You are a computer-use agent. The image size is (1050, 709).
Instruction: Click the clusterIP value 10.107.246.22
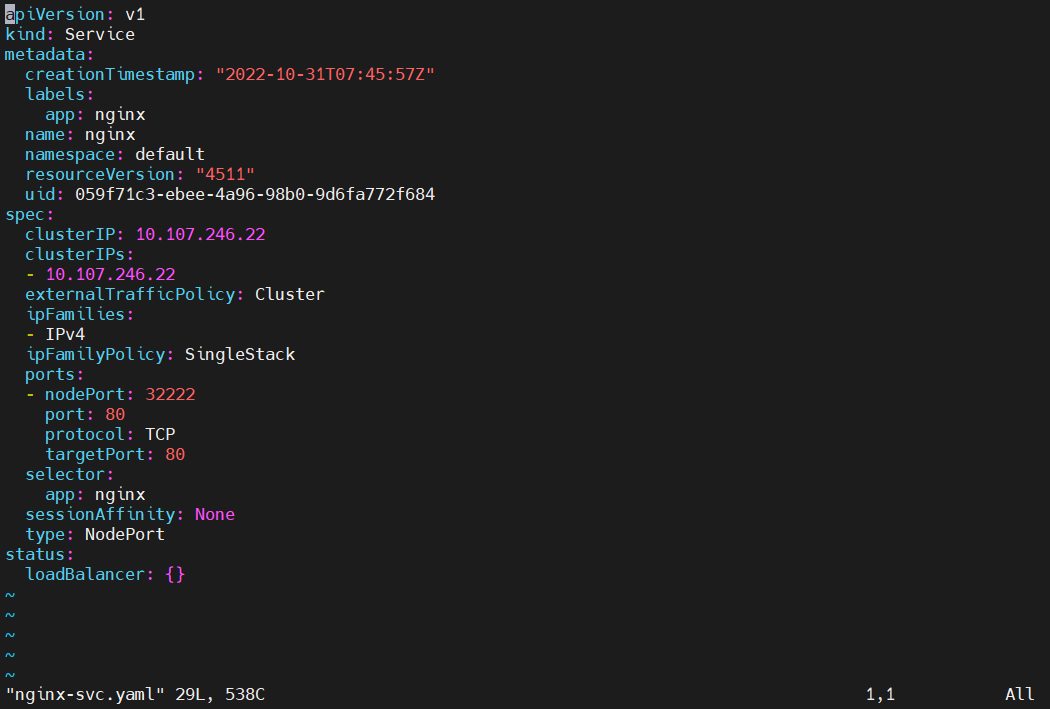200,234
